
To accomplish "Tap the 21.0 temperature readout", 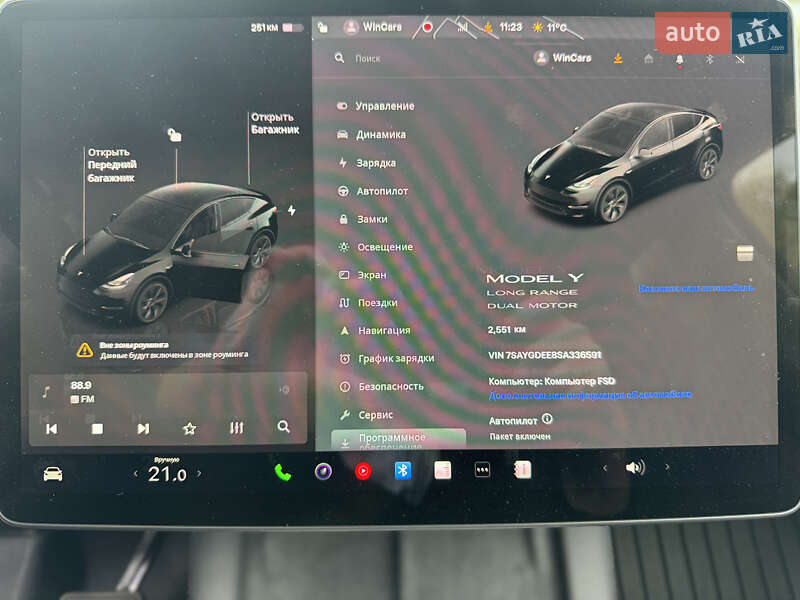I will click(168, 472).
